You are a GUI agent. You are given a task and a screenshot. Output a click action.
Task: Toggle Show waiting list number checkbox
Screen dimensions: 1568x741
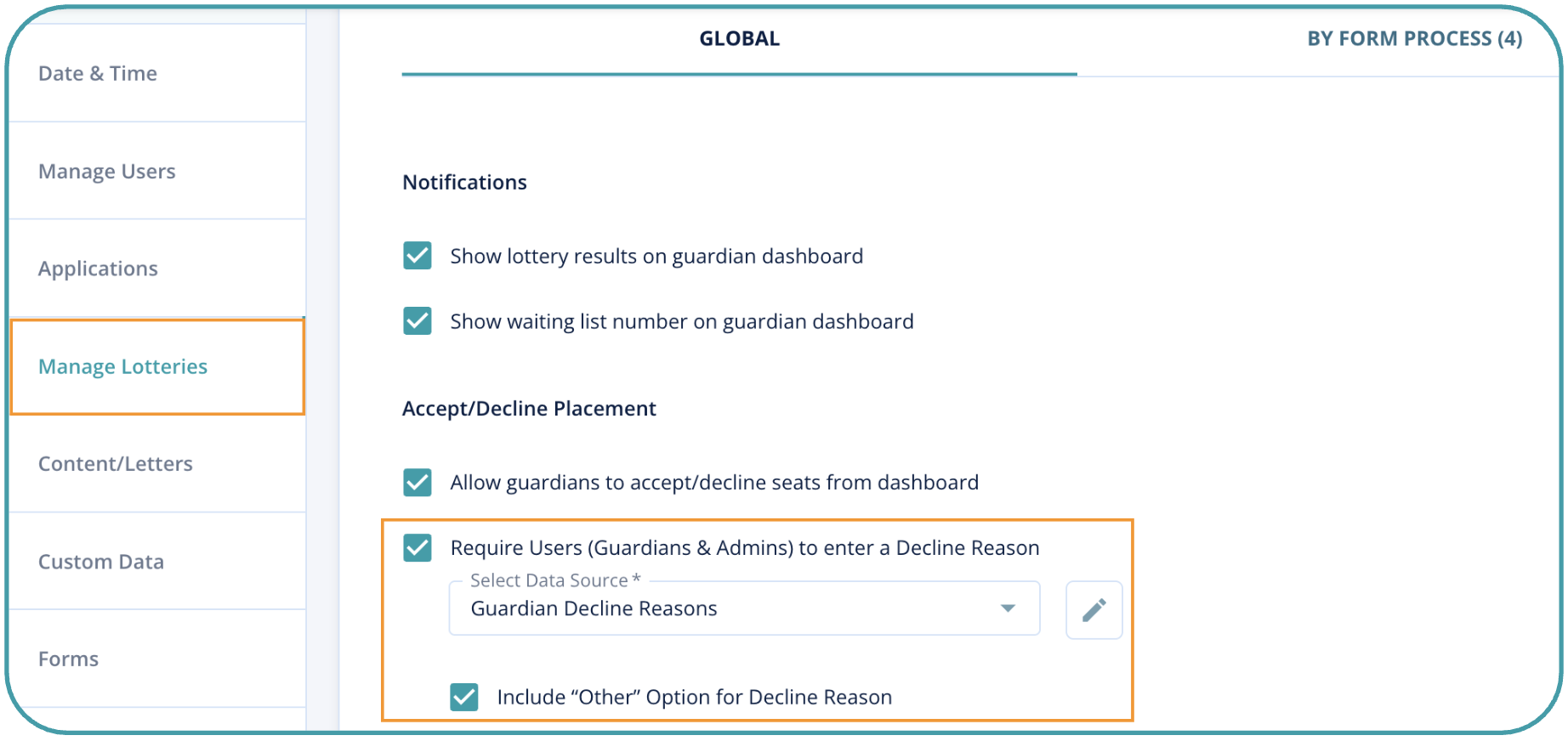pyautogui.click(x=418, y=321)
